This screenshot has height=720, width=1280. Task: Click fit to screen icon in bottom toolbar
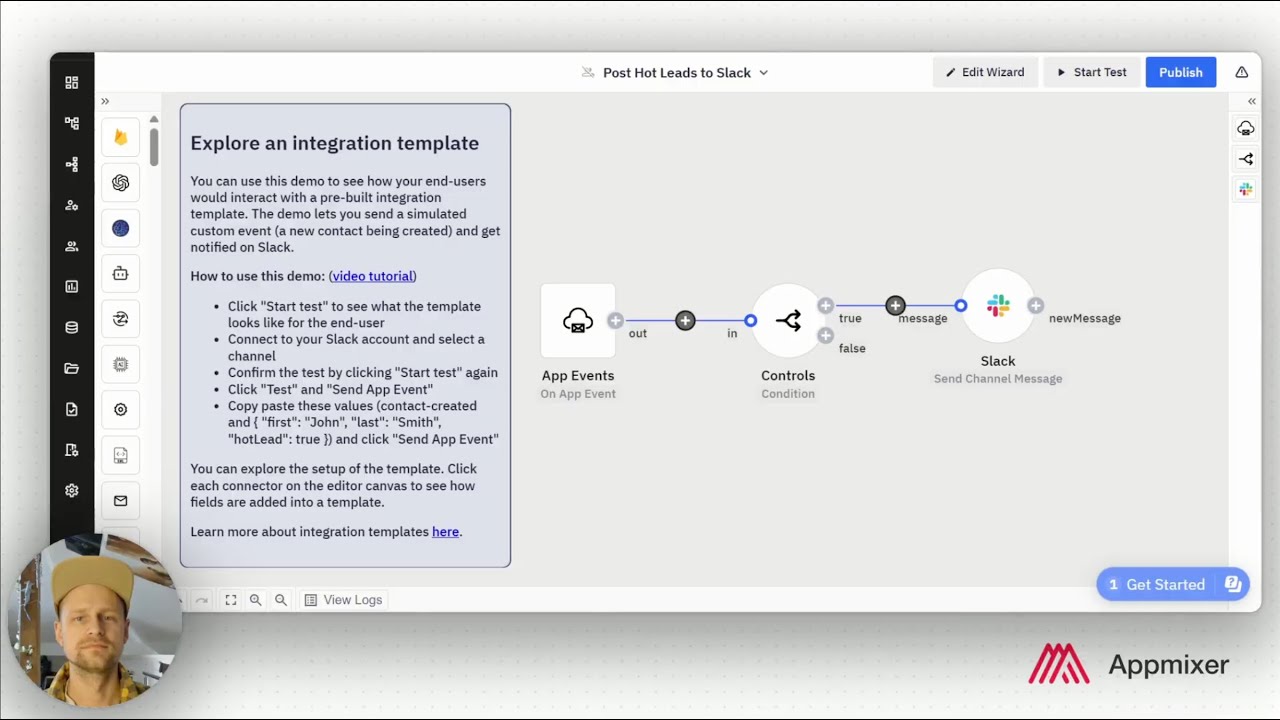point(231,600)
